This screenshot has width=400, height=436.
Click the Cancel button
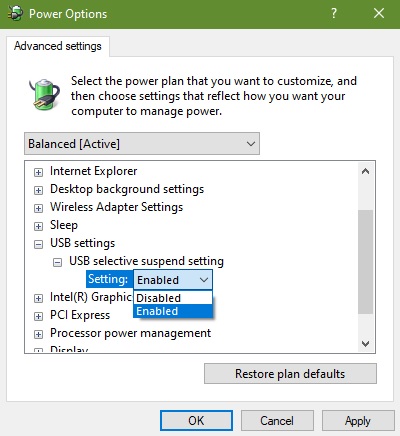277,421
